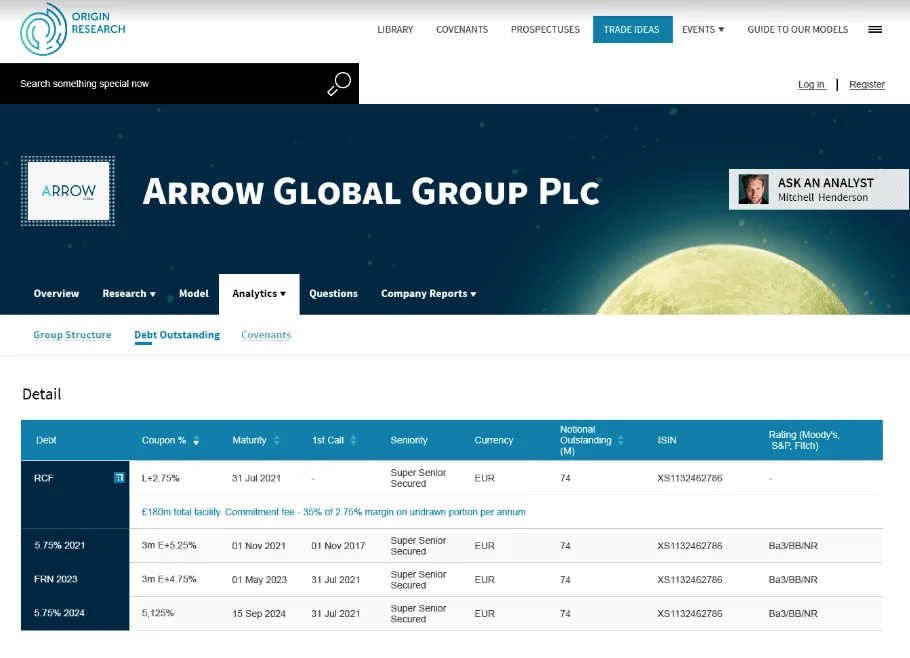Click the 3m E+4.75% coupon cell
Image resolution: width=910 pixels, height=658 pixels.
[x=169, y=579]
